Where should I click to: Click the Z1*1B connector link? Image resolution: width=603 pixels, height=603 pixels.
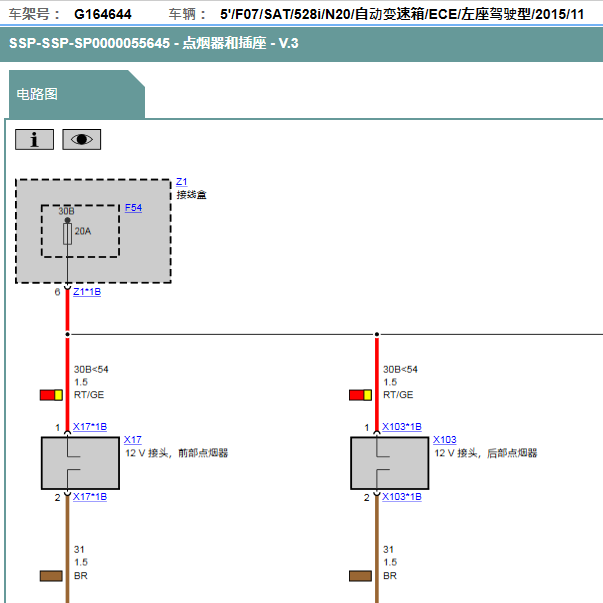87,292
